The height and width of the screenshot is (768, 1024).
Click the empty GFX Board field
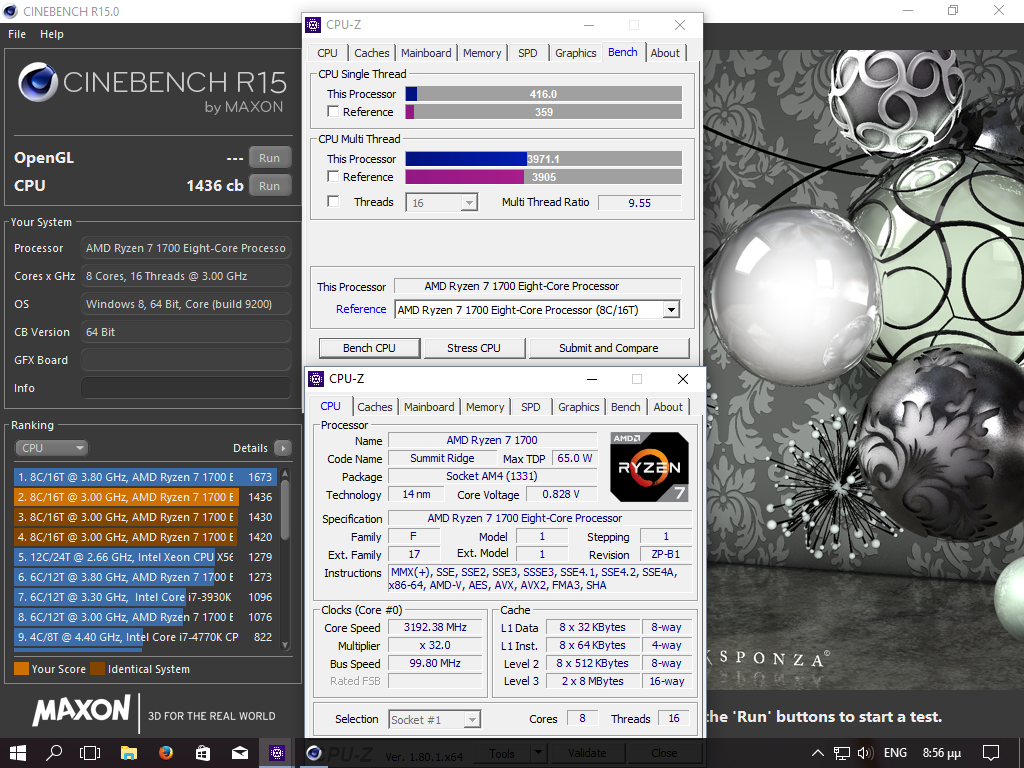tap(185, 360)
